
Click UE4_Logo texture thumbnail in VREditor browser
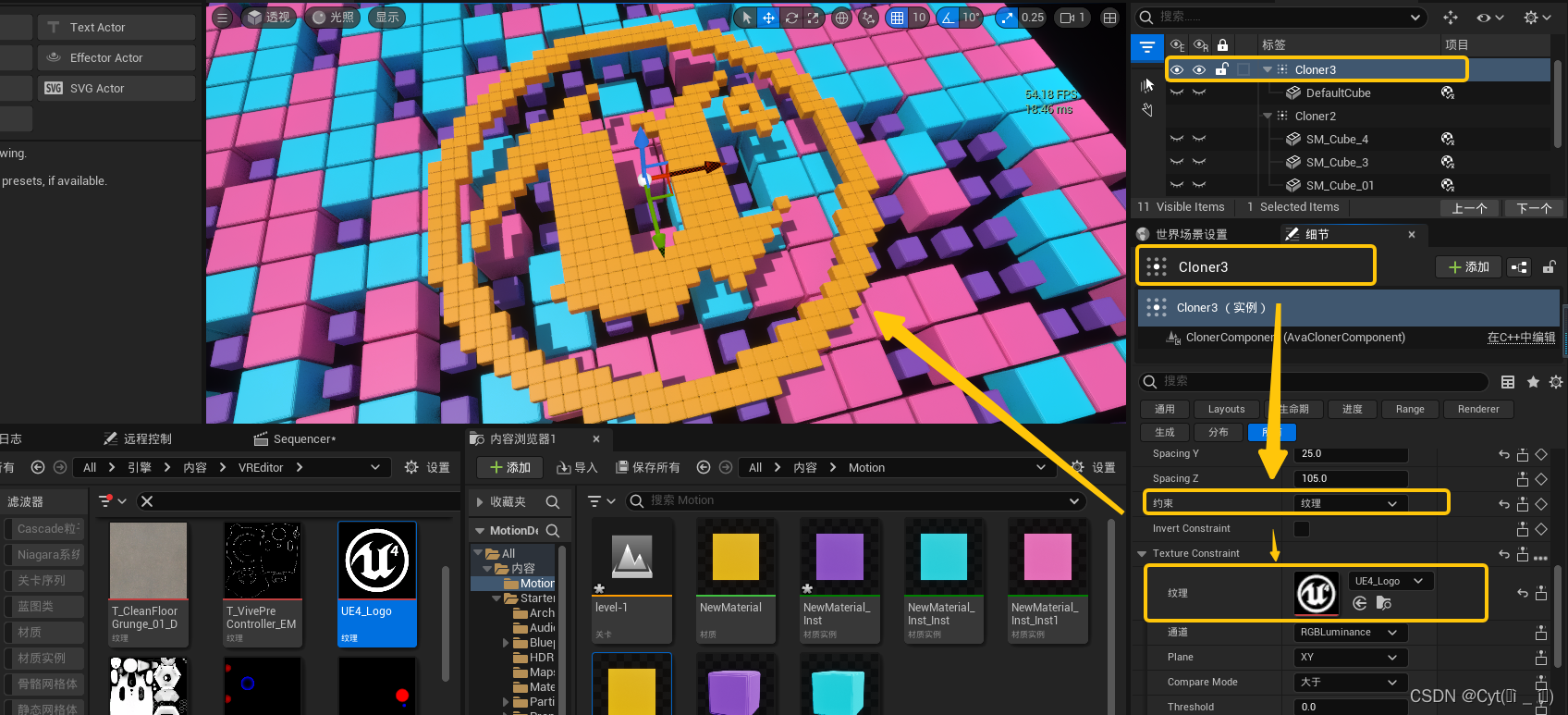[377, 561]
